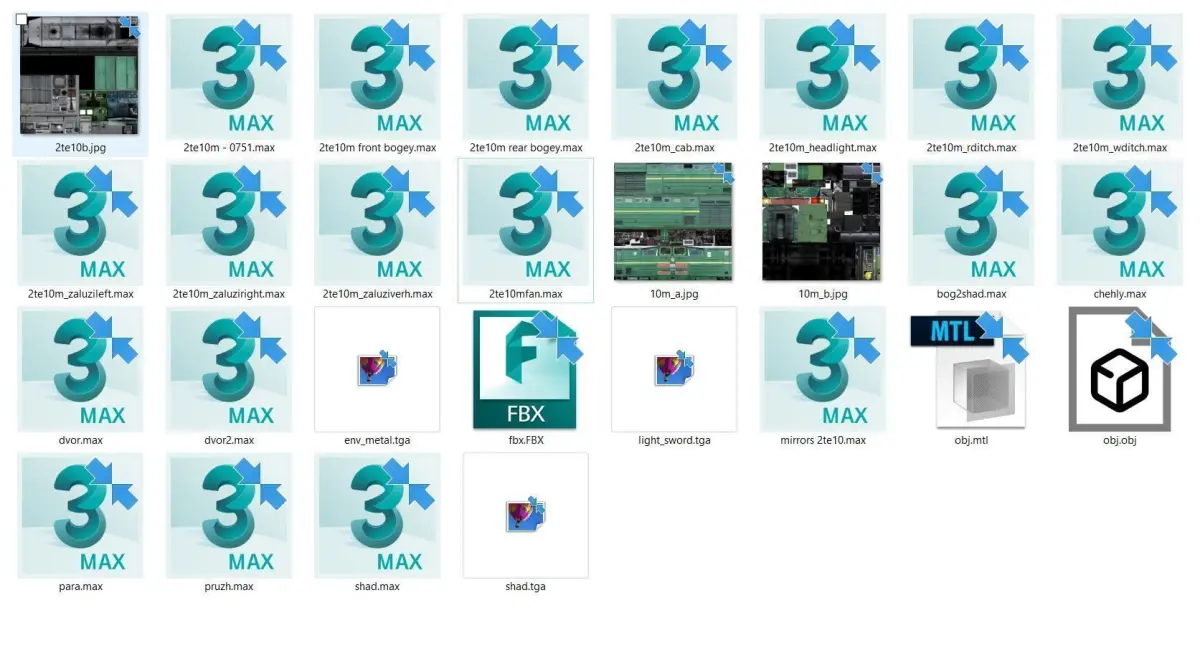Select the 2te10b.jpg texture thumbnail

coord(80,76)
